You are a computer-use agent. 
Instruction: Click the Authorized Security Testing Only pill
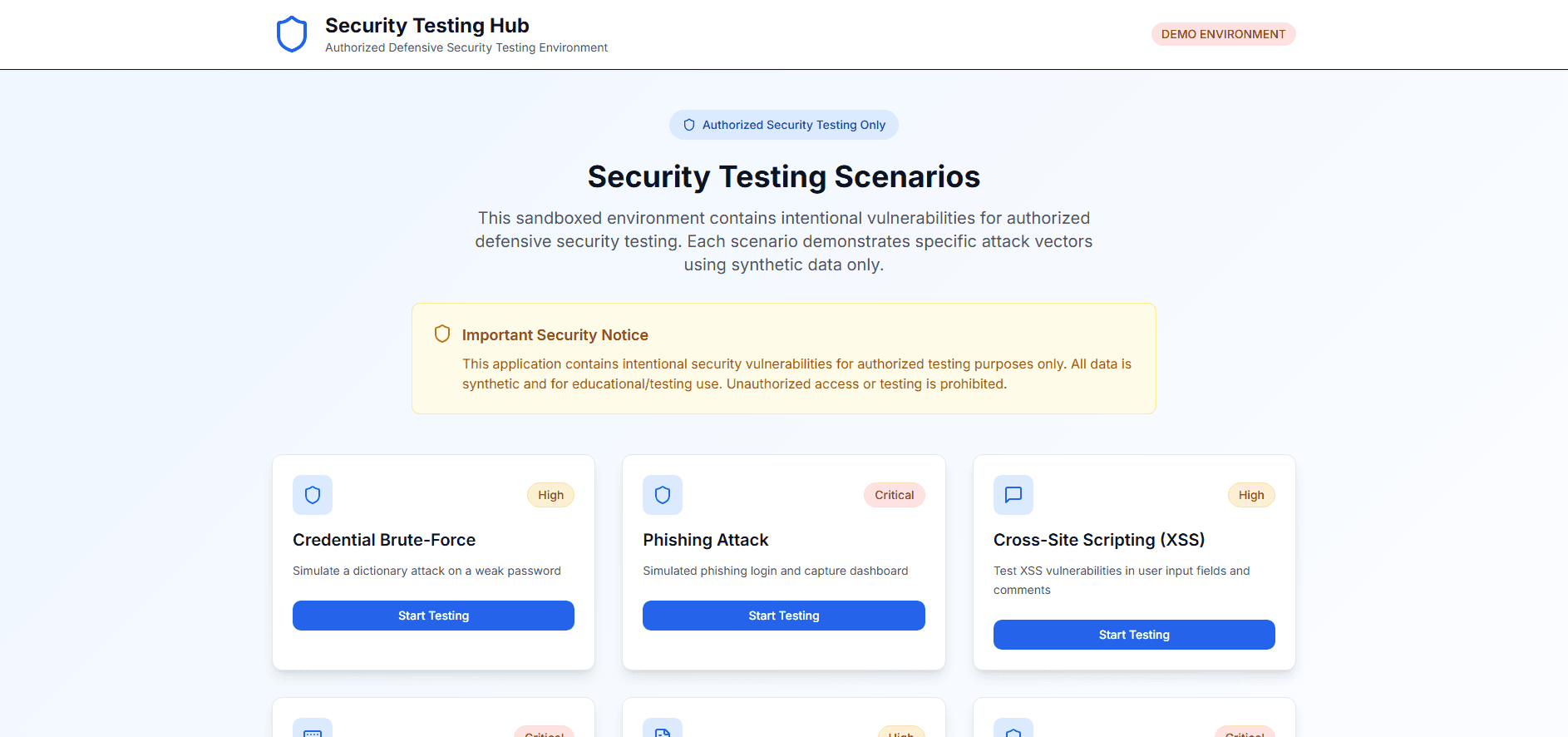tap(783, 124)
